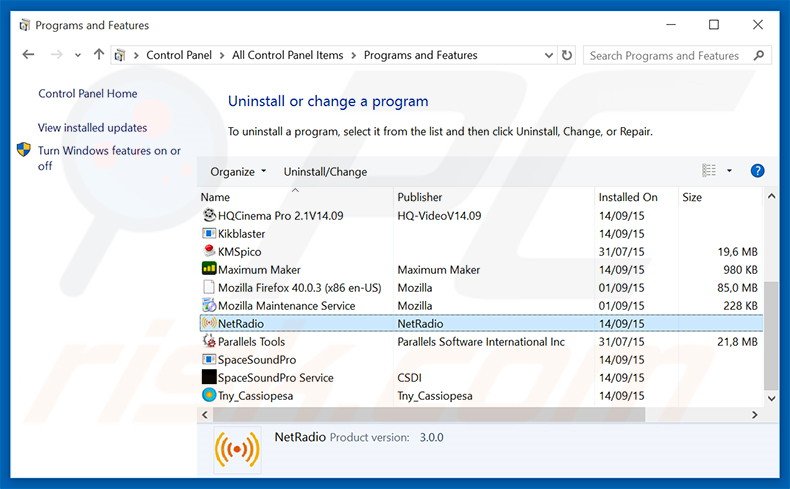
Task: Click the change view icon
Action: point(709,171)
